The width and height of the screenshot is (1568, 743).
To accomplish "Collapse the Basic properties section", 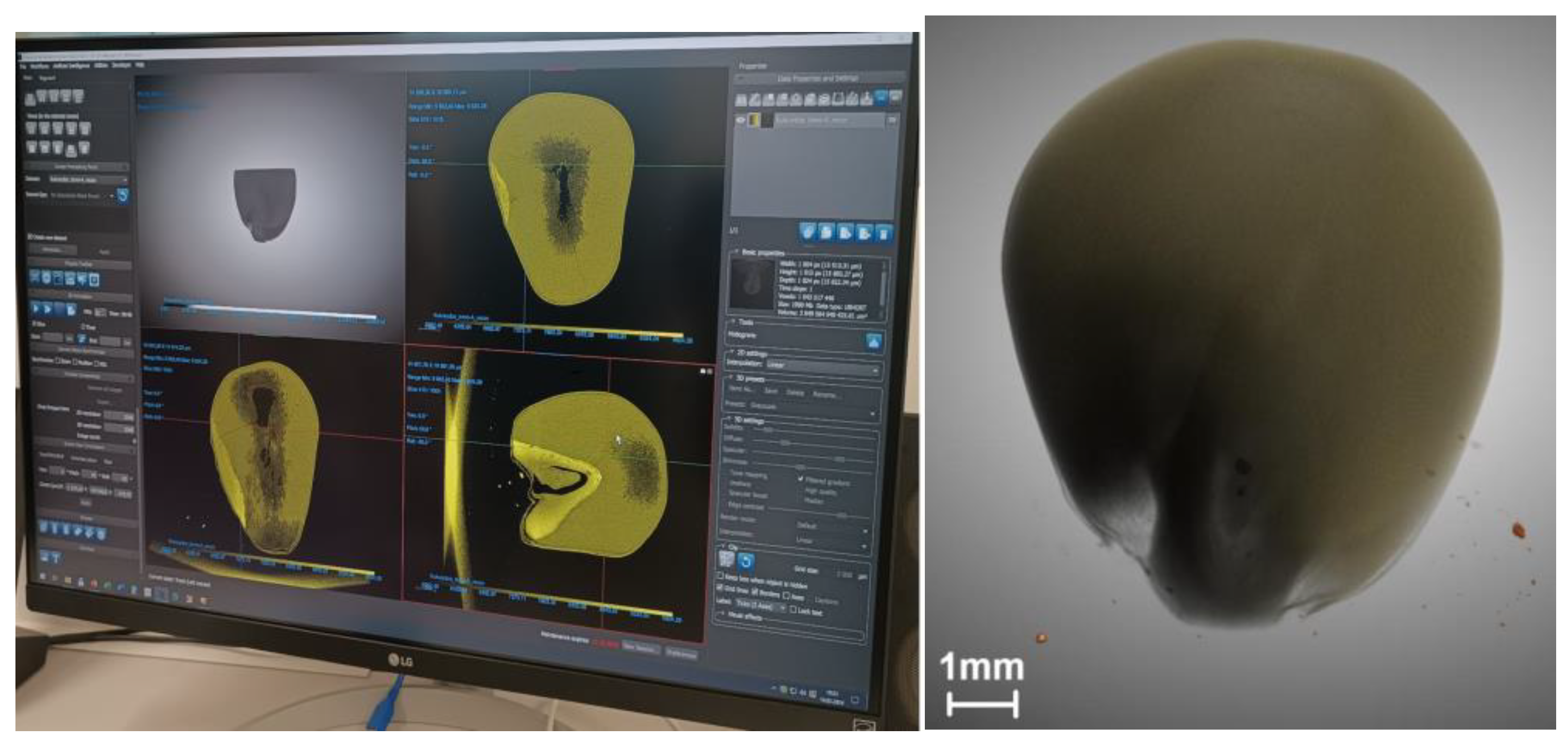I will click(x=736, y=251).
